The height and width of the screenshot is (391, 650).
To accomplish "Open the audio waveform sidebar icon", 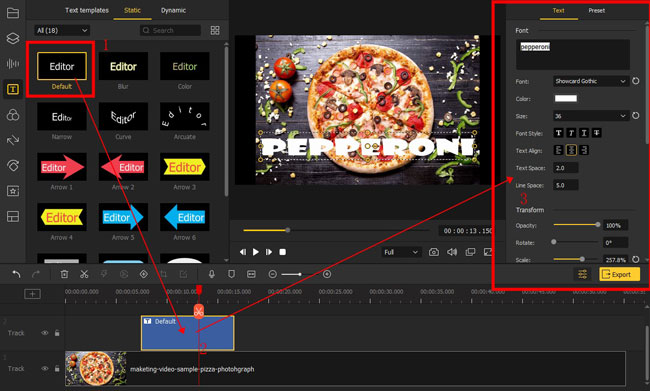I will 13,63.
